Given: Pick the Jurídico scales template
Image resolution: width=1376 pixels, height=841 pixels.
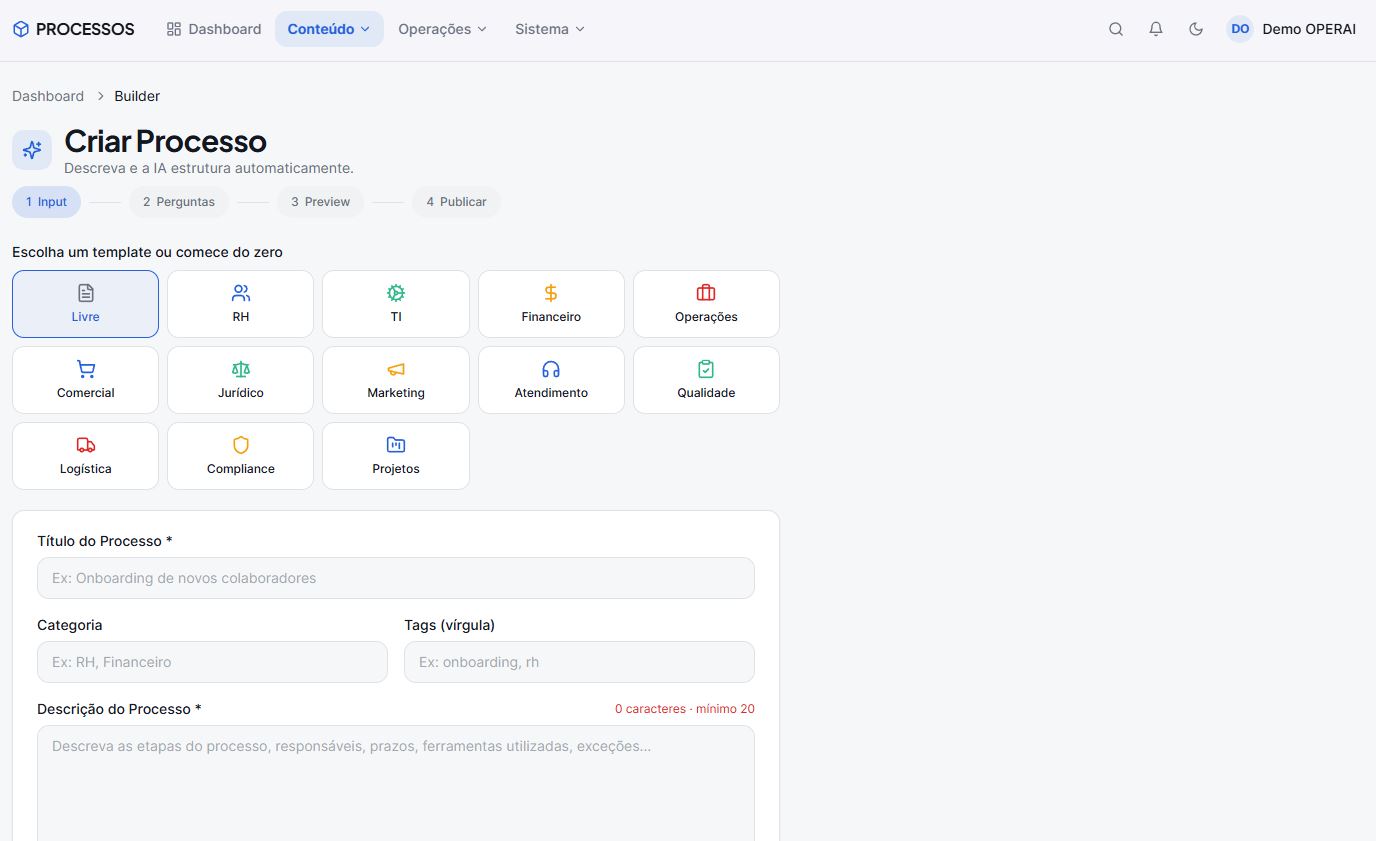Looking at the screenshot, I should [x=240, y=380].
